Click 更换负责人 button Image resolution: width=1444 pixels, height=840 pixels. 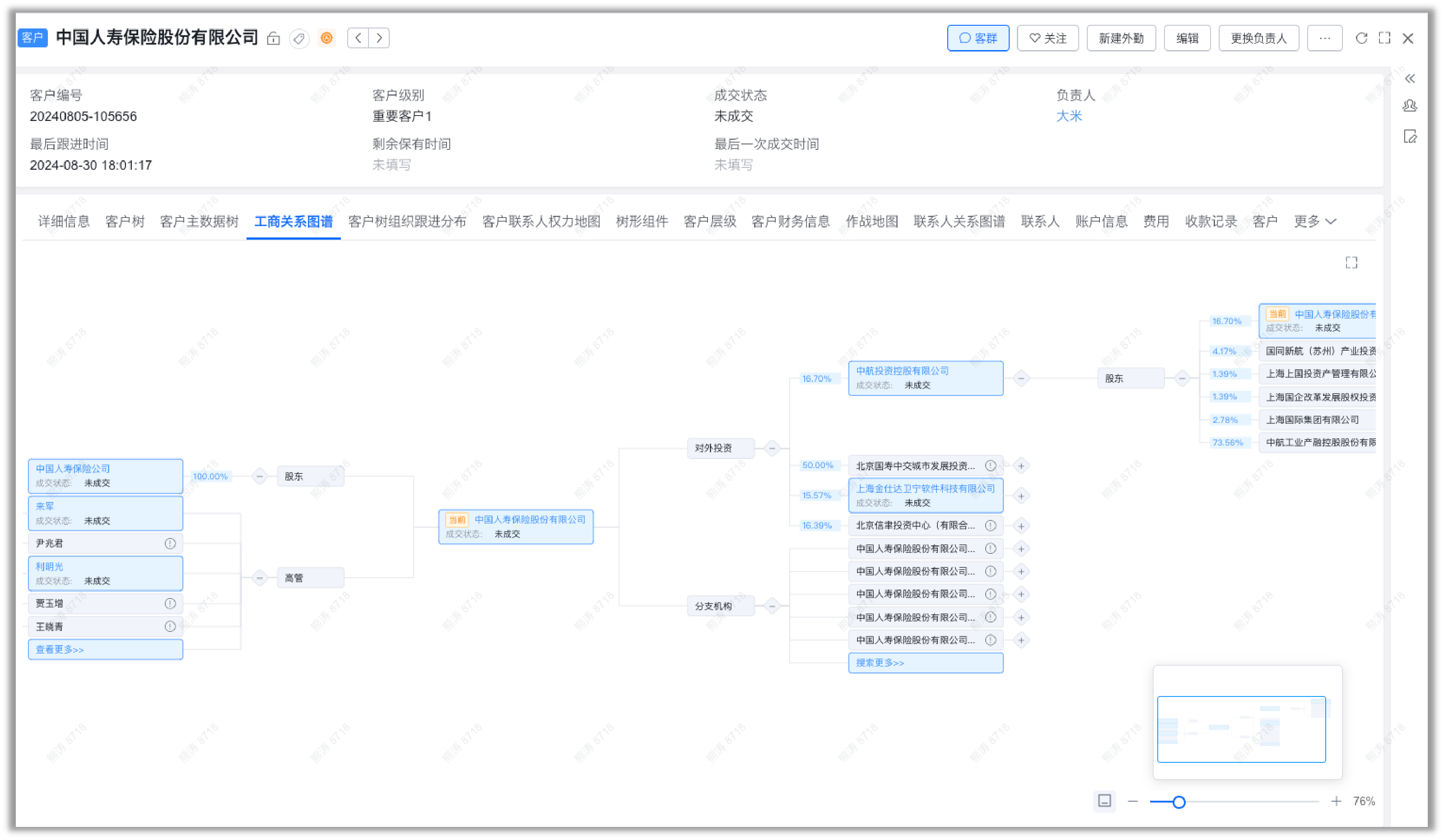point(1259,38)
